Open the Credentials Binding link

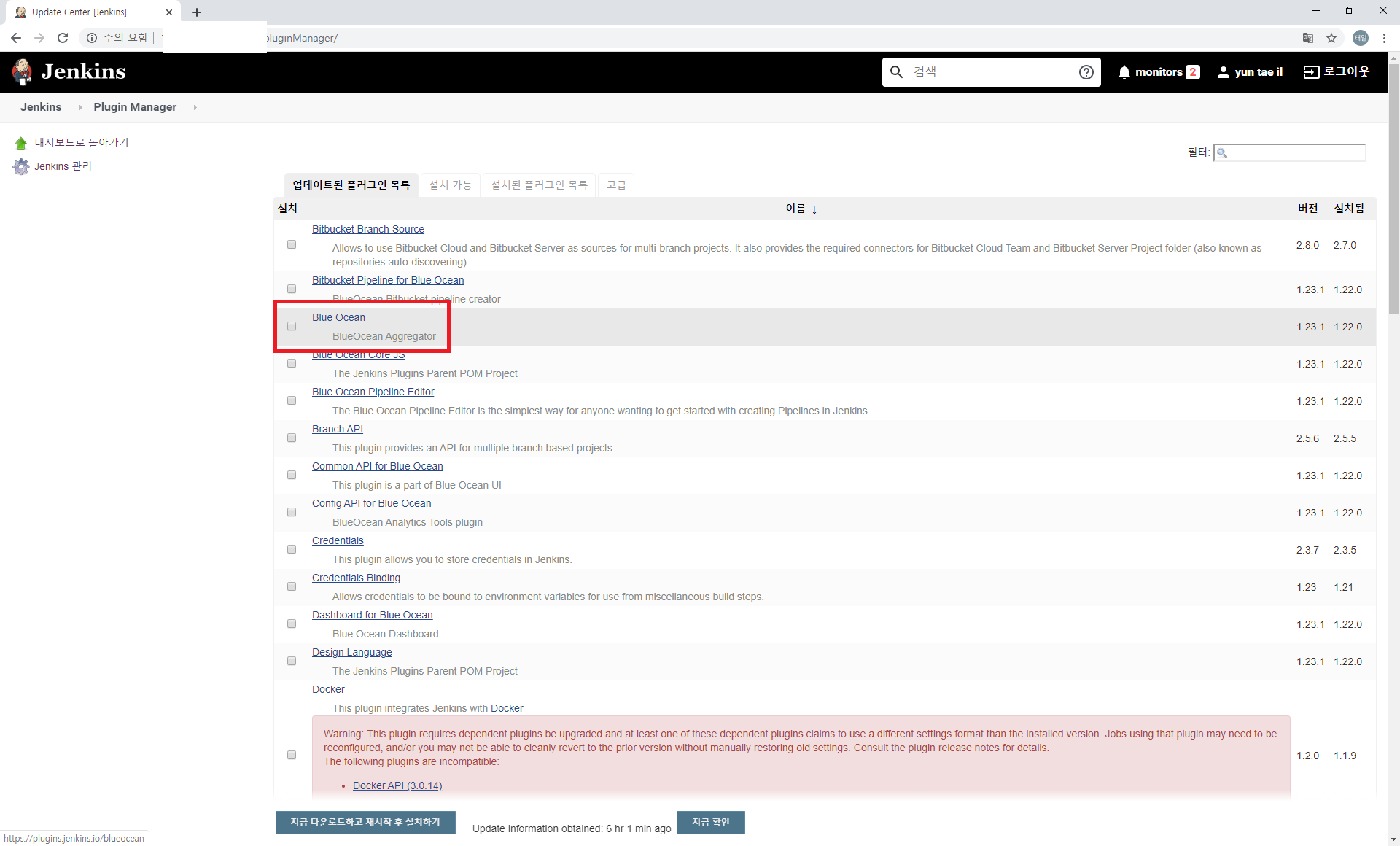[x=356, y=578]
